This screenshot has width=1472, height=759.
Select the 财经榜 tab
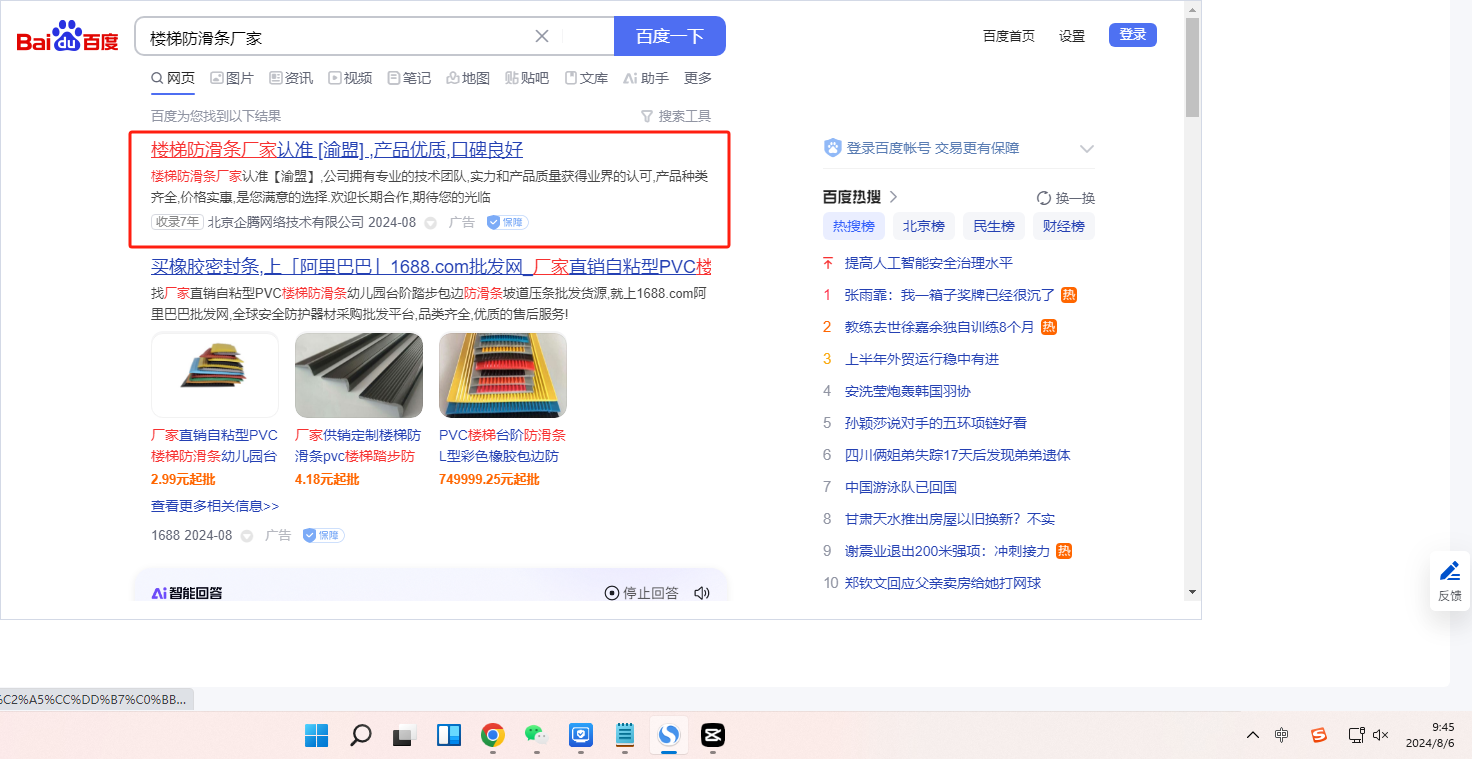[1064, 226]
